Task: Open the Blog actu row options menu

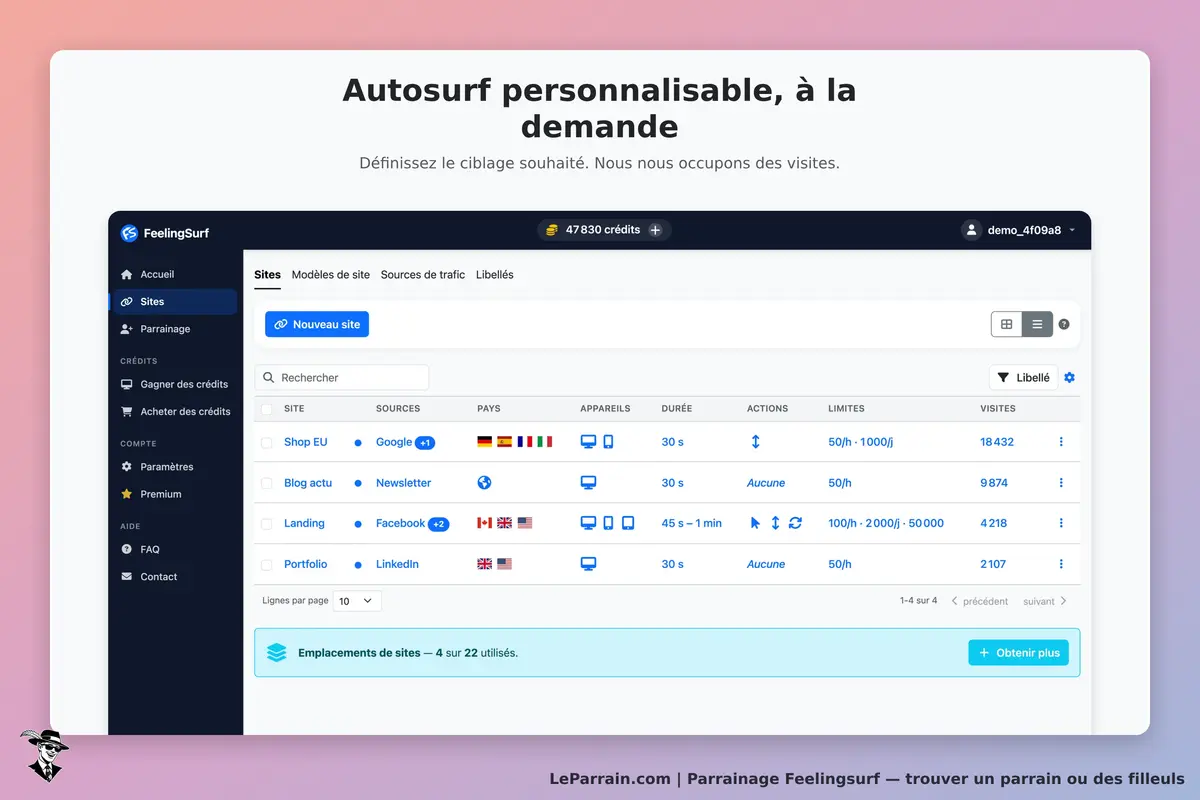Action: (x=1061, y=483)
